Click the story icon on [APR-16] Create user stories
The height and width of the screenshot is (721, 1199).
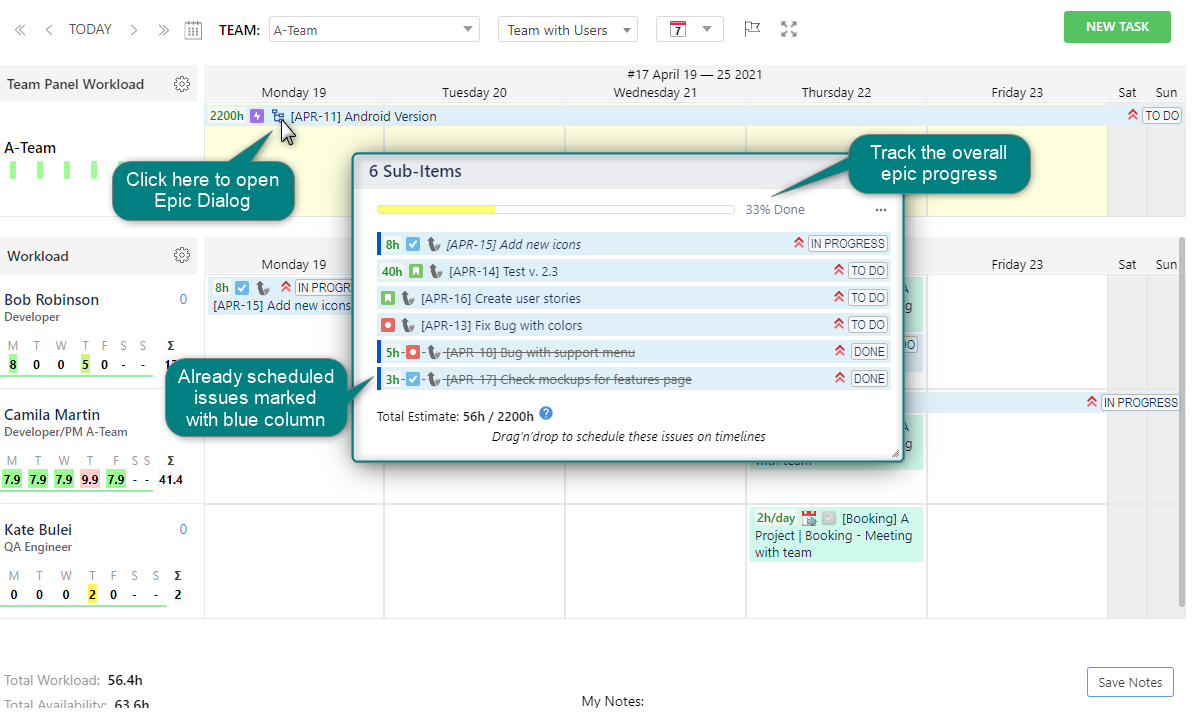point(390,297)
